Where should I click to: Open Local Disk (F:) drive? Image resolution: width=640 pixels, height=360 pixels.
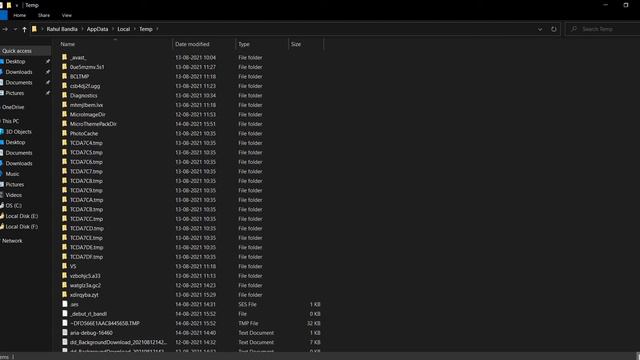click(x=22, y=227)
